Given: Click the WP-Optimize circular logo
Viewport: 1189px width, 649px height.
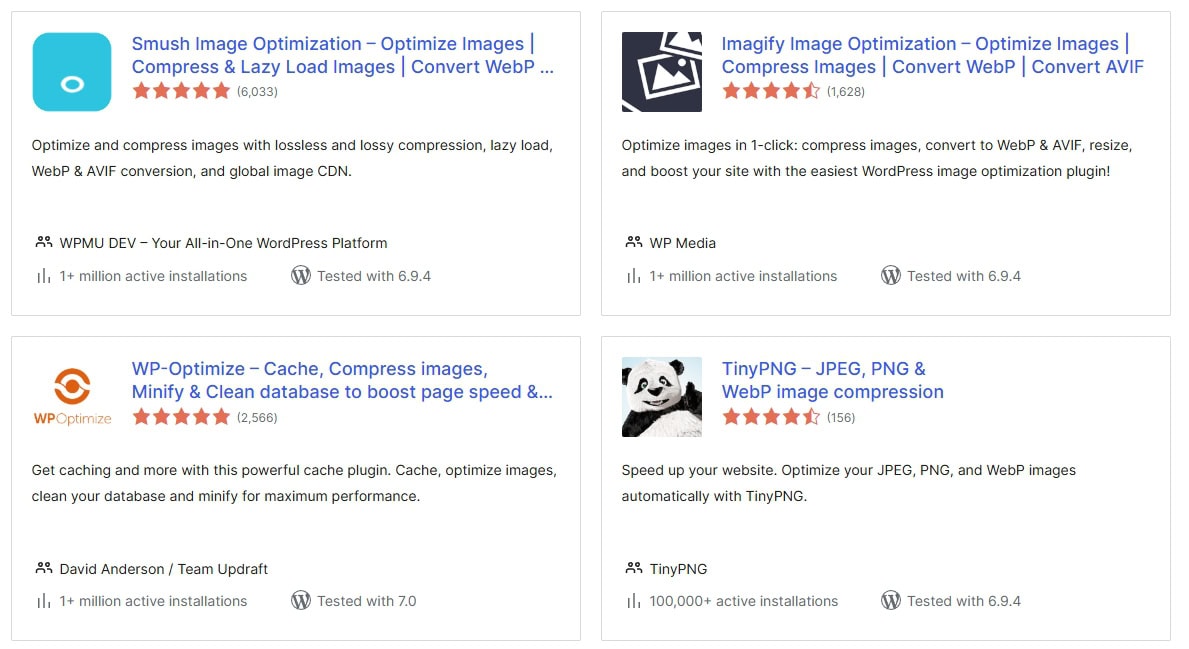Looking at the screenshot, I should [x=72, y=385].
